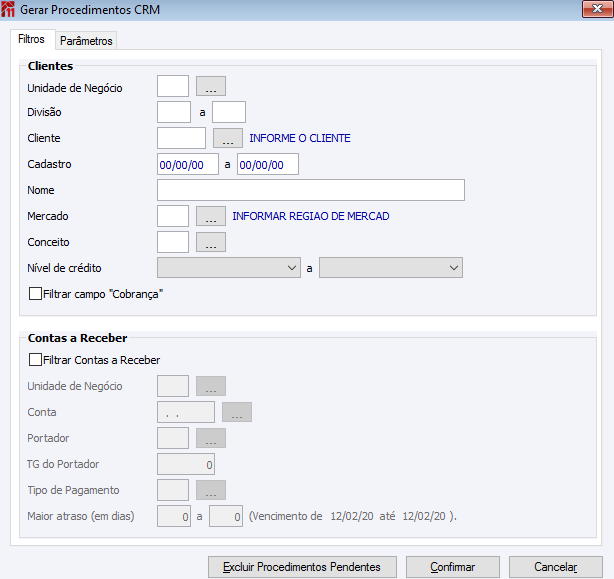Open the Tipo de Pagamento lookup button
Image resolution: width=614 pixels, height=579 pixels.
point(211,490)
